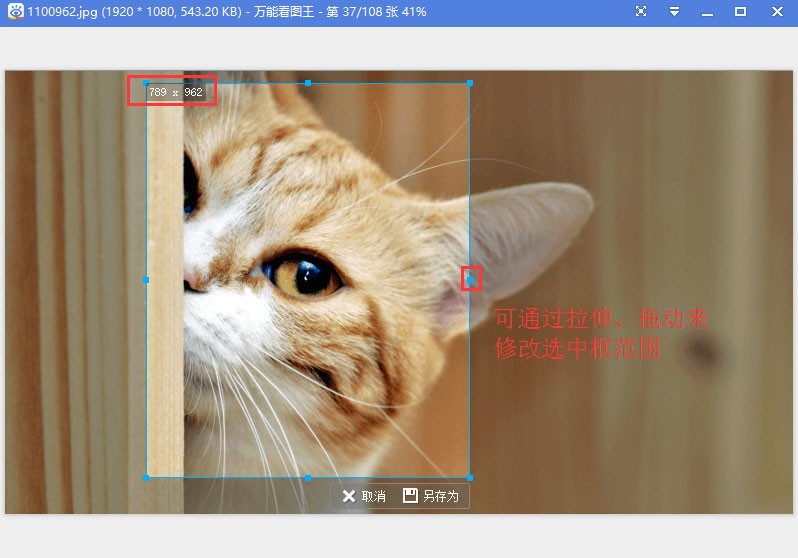Screen dimensions: 798x558
Task: Click the bottom-right crop handle
Action: point(470,478)
